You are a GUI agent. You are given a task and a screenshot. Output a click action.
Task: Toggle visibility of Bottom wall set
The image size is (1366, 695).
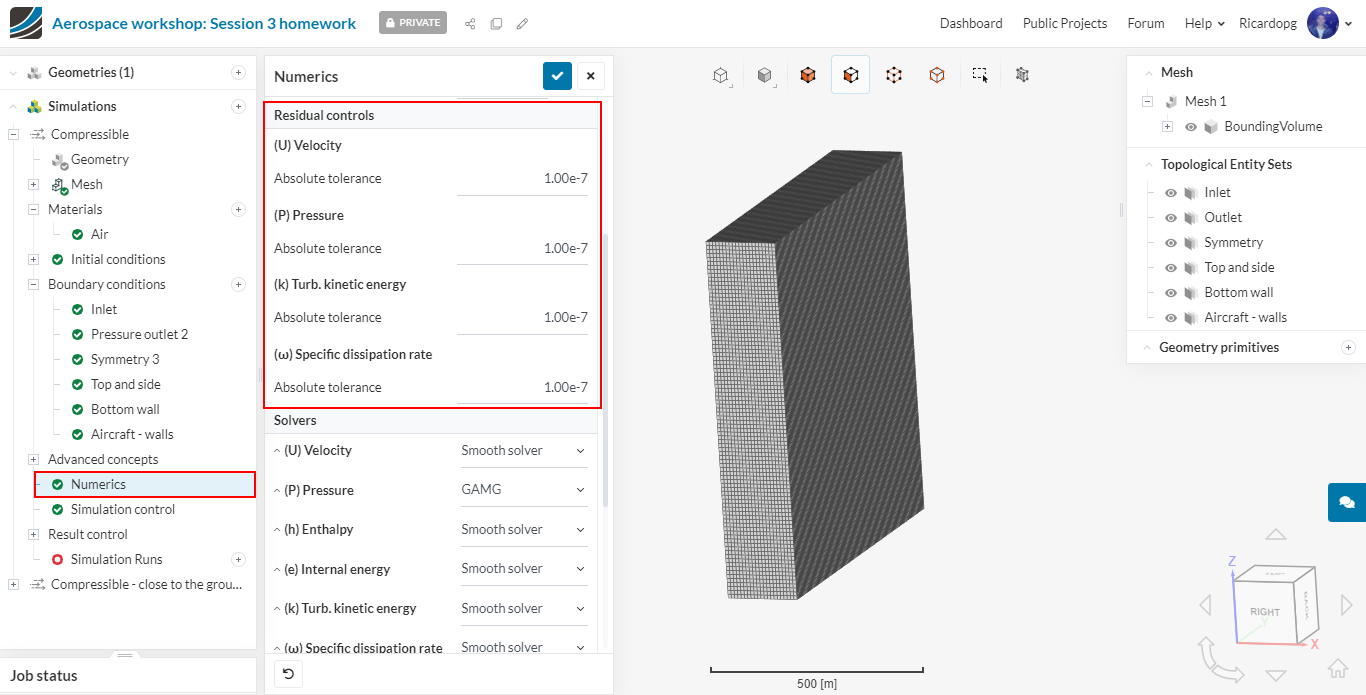pyautogui.click(x=1171, y=293)
